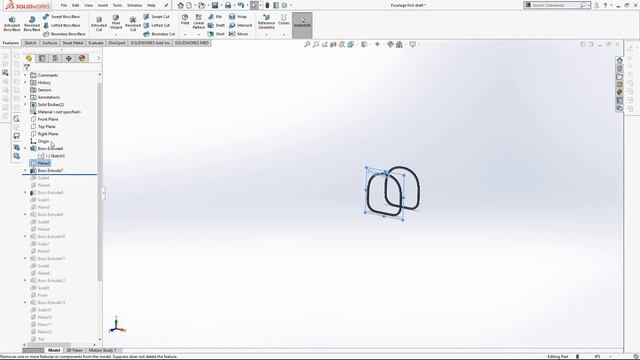640x360 pixels.
Task: Open the Fillet dropdown arrow
Action: pos(185,35)
